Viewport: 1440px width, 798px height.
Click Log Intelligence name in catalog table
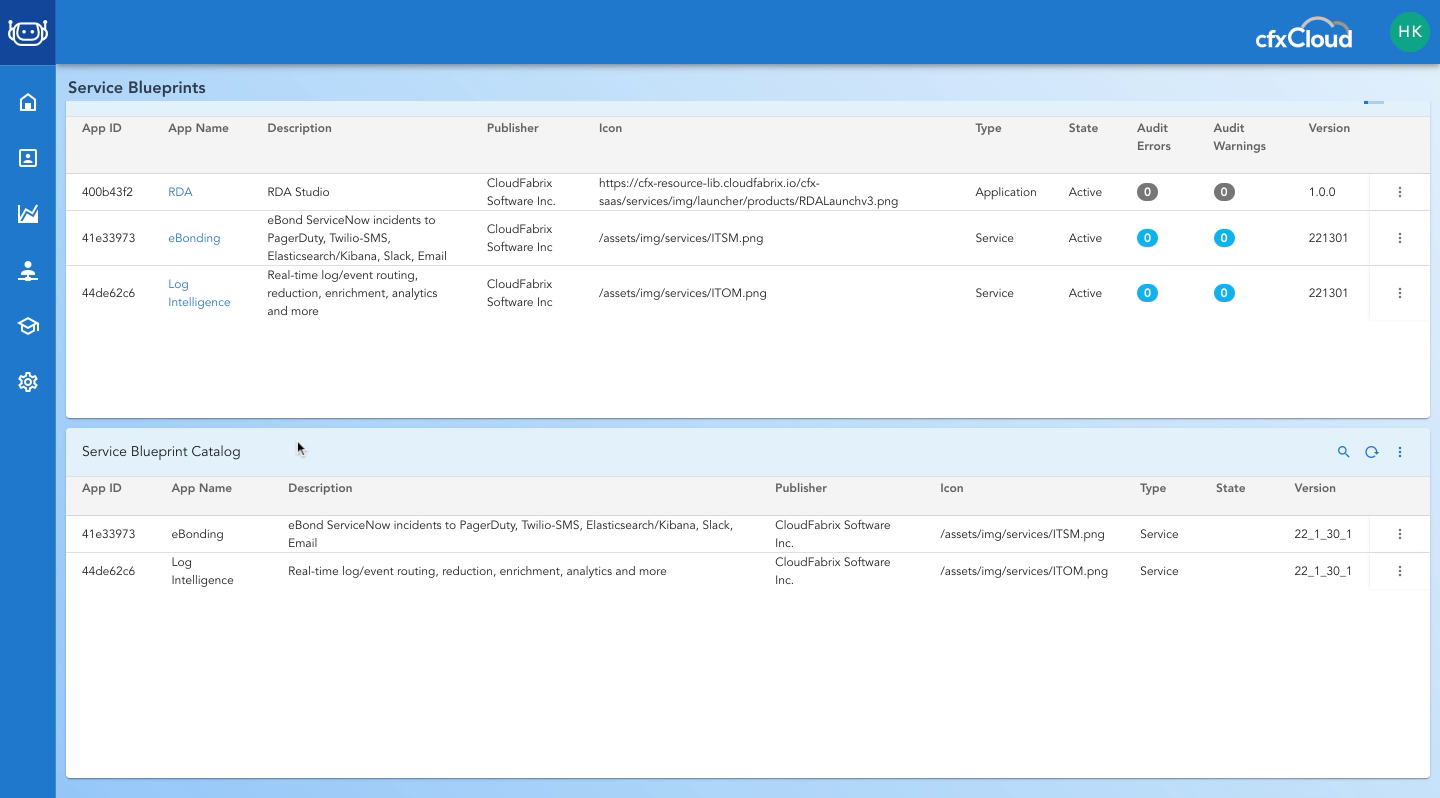(x=202, y=571)
